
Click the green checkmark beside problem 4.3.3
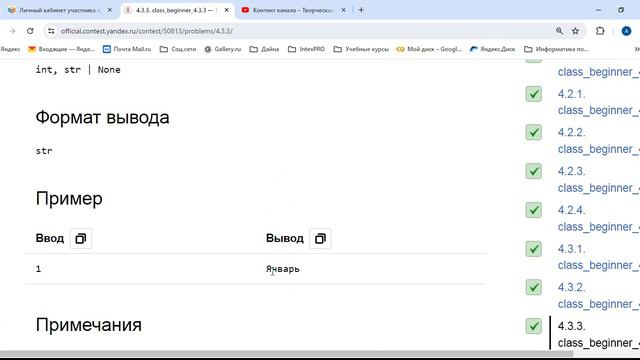pyautogui.click(x=533, y=326)
